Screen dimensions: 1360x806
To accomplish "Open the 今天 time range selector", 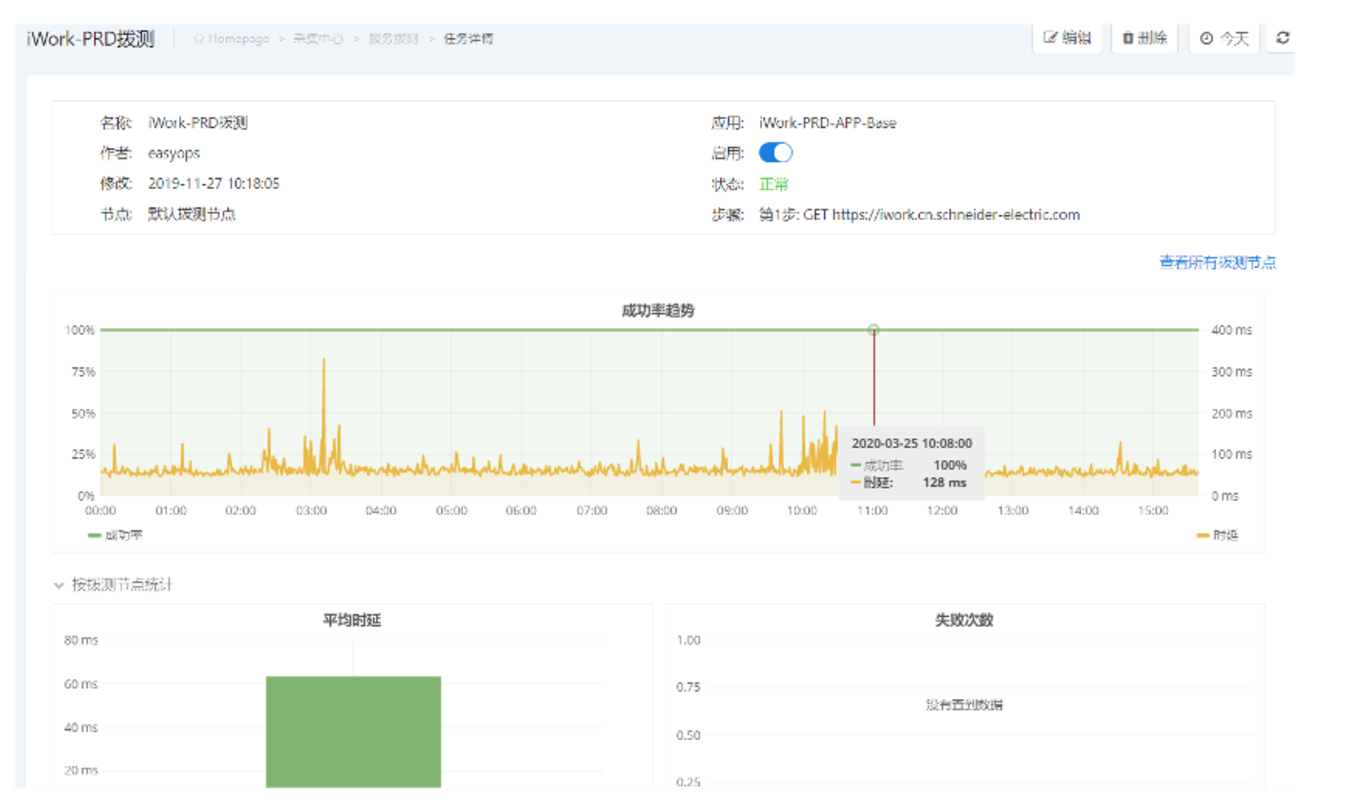I will click(1224, 38).
